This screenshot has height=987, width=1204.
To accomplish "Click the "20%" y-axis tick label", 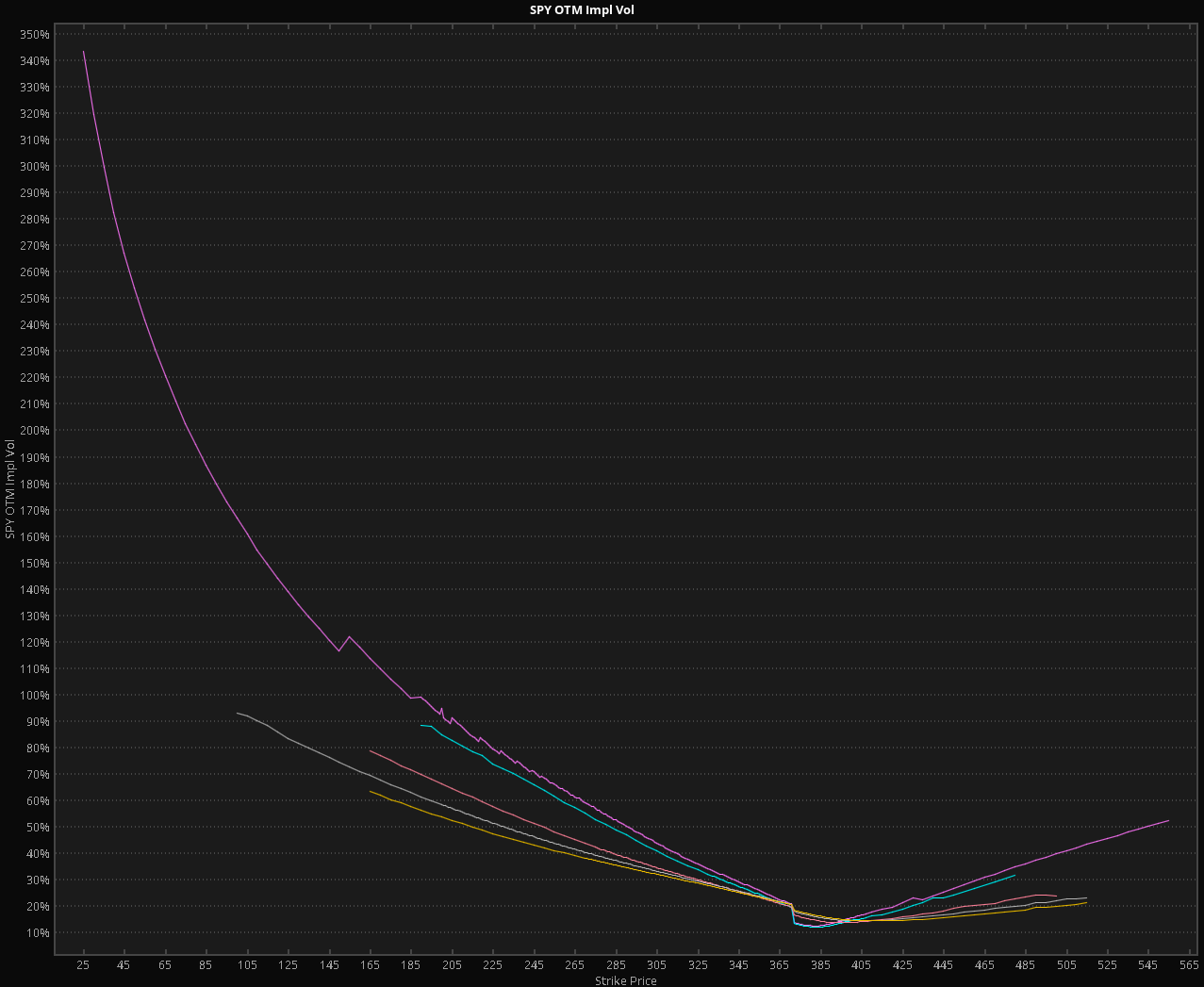I will [38, 907].
